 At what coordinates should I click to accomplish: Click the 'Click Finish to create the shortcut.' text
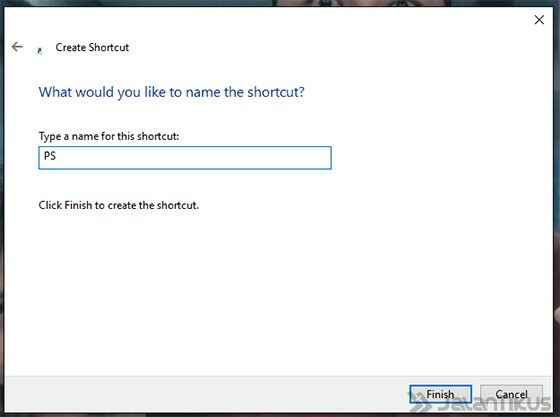(x=119, y=205)
